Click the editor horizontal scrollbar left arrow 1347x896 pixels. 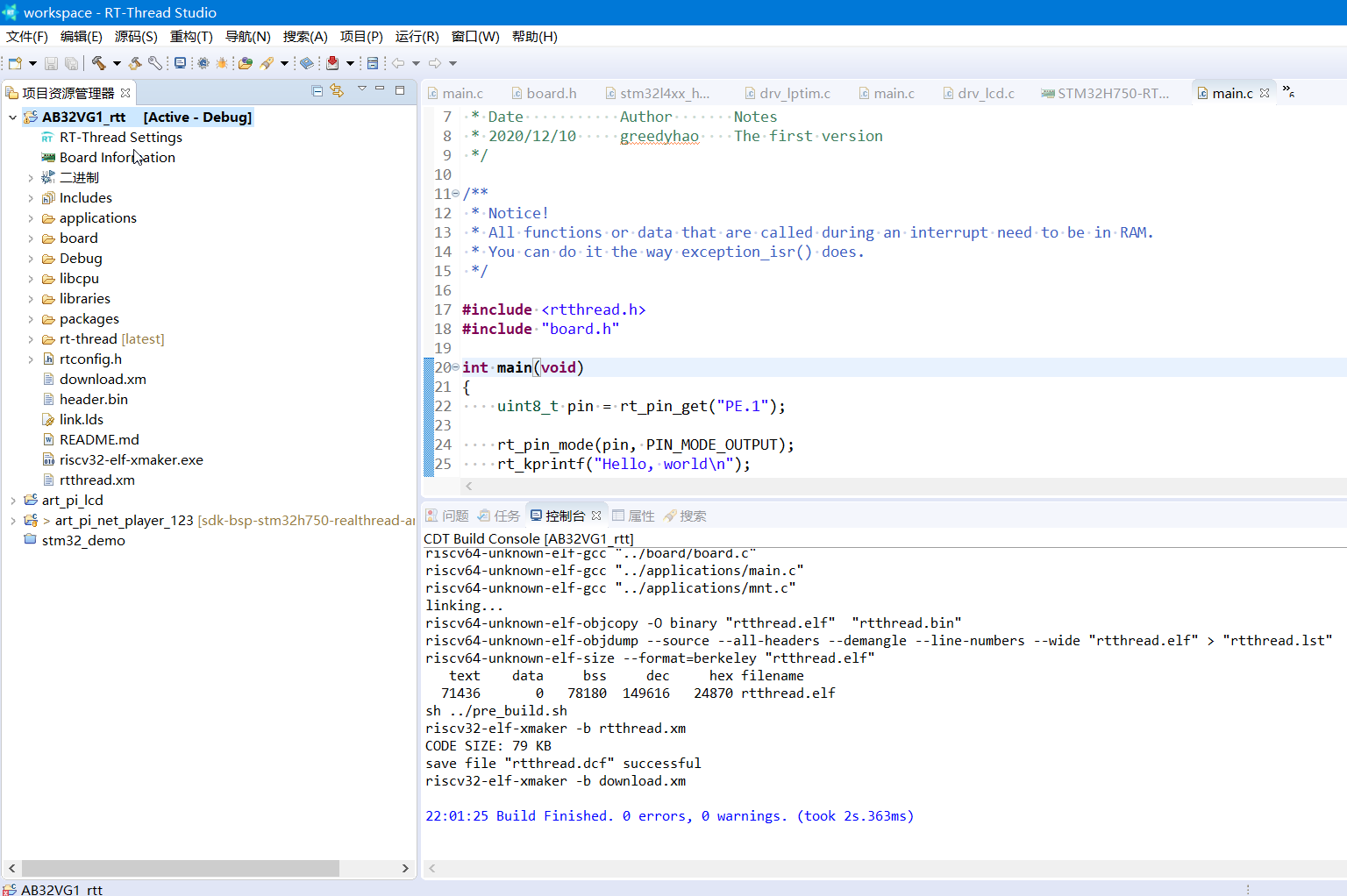click(x=469, y=486)
